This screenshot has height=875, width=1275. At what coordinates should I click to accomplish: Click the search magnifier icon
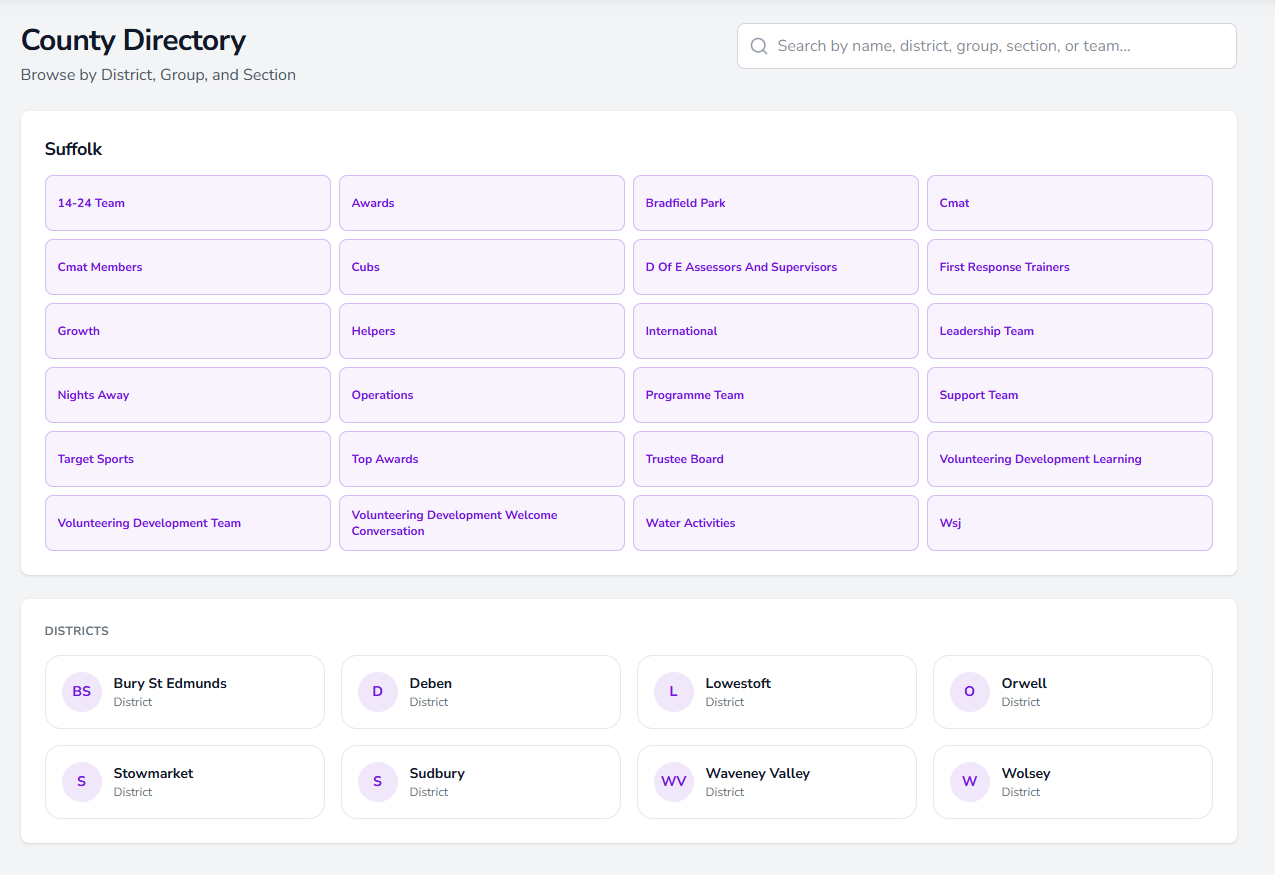pyautogui.click(x=759, y=46)
